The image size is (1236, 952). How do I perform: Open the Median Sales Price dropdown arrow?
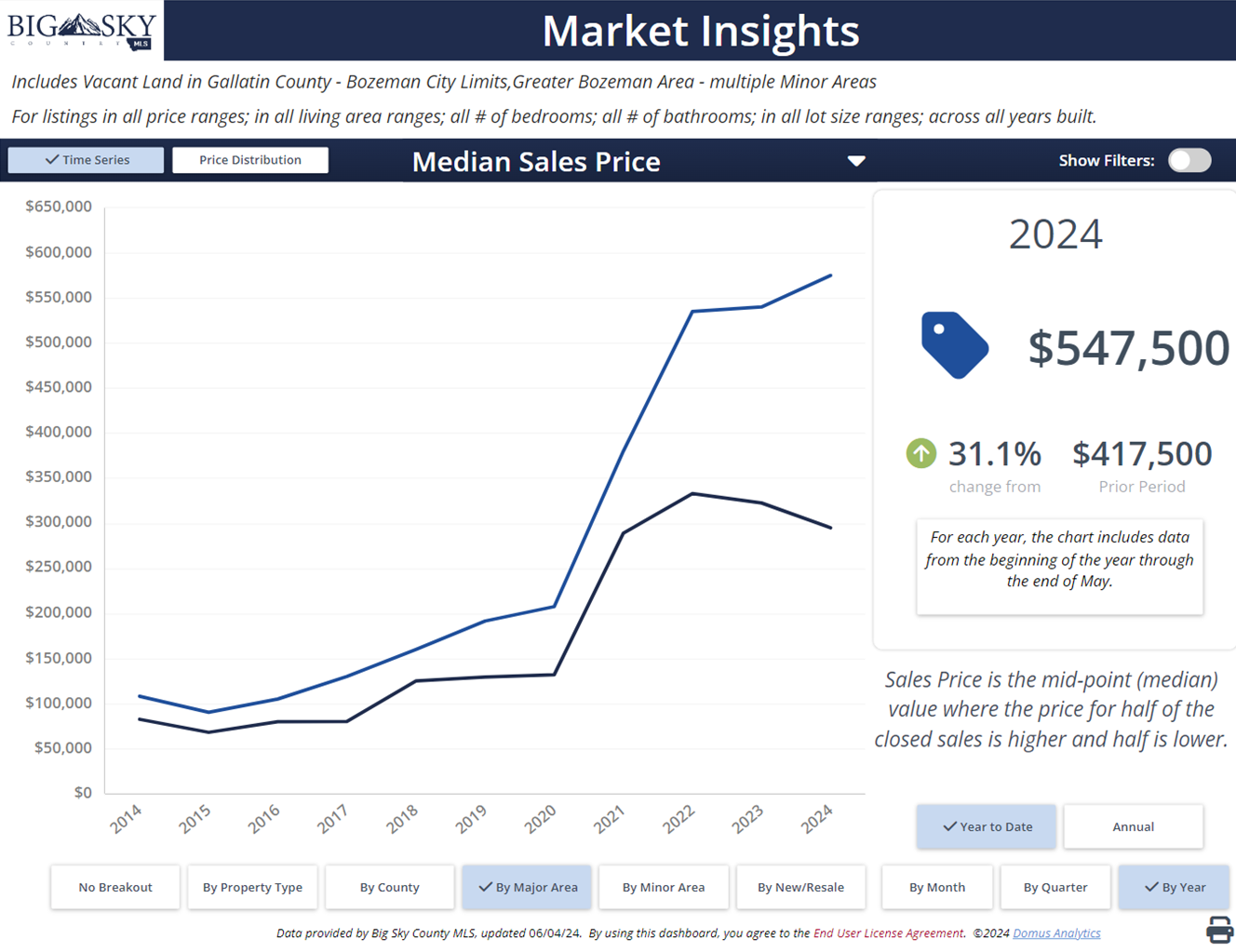[x=856, y=161]
